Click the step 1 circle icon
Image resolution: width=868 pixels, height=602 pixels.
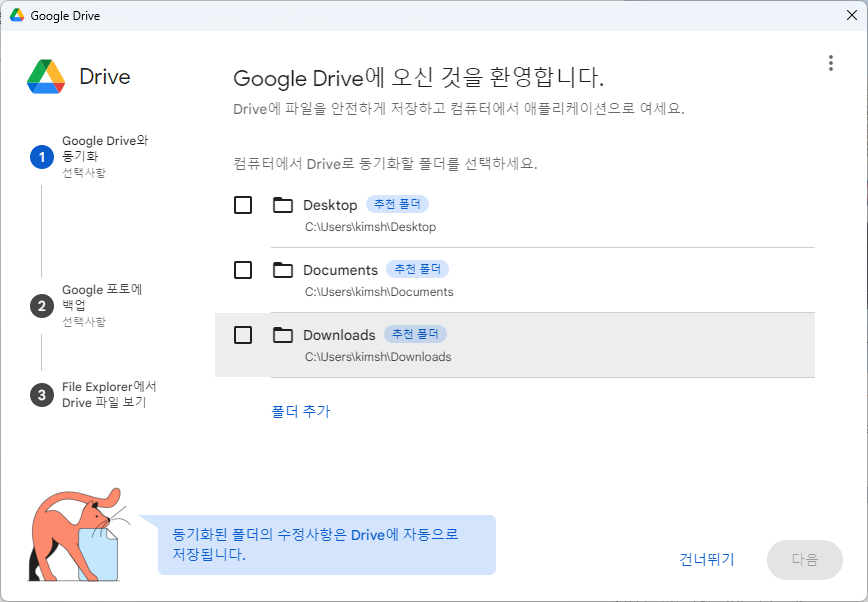coord(41,157)
